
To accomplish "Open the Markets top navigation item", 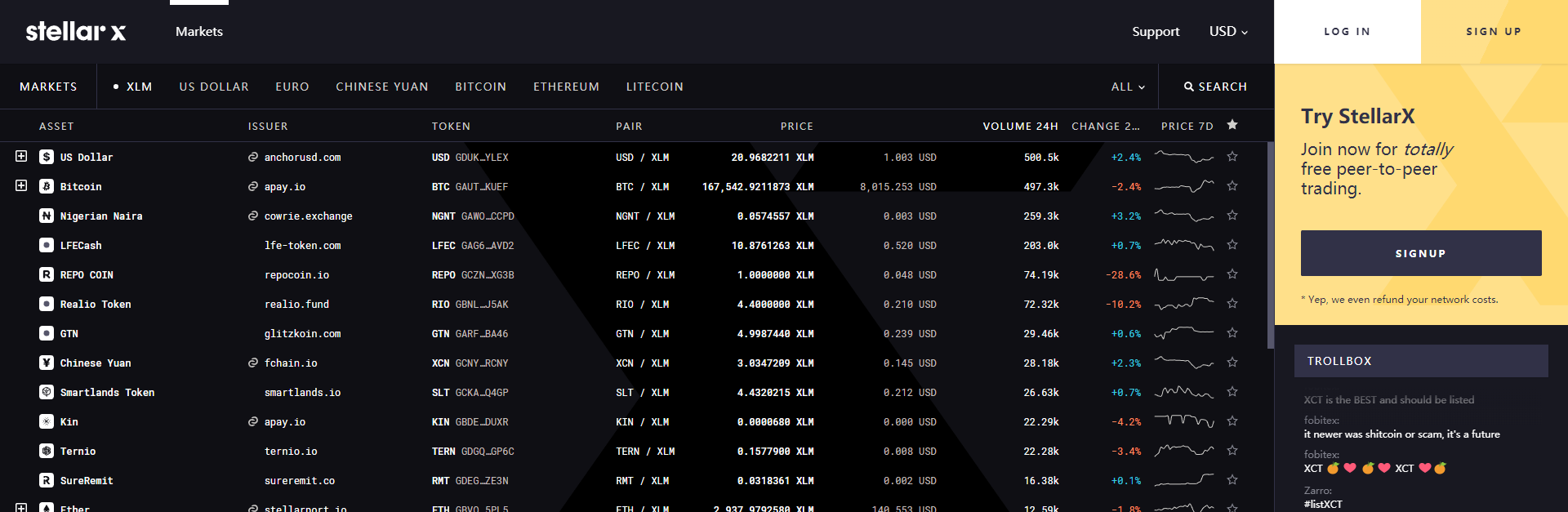I will [199, 31].
